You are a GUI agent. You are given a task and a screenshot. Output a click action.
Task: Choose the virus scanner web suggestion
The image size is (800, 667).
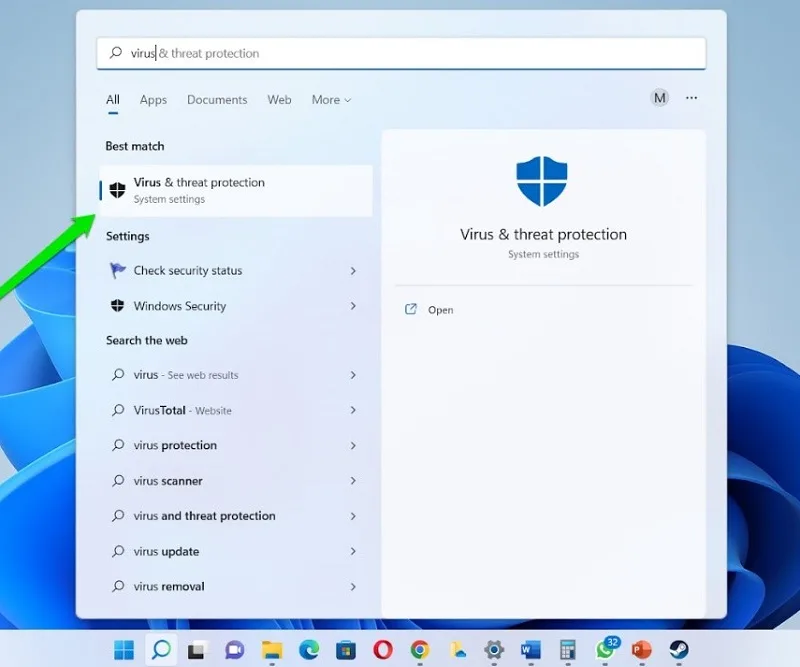[236, 481]
